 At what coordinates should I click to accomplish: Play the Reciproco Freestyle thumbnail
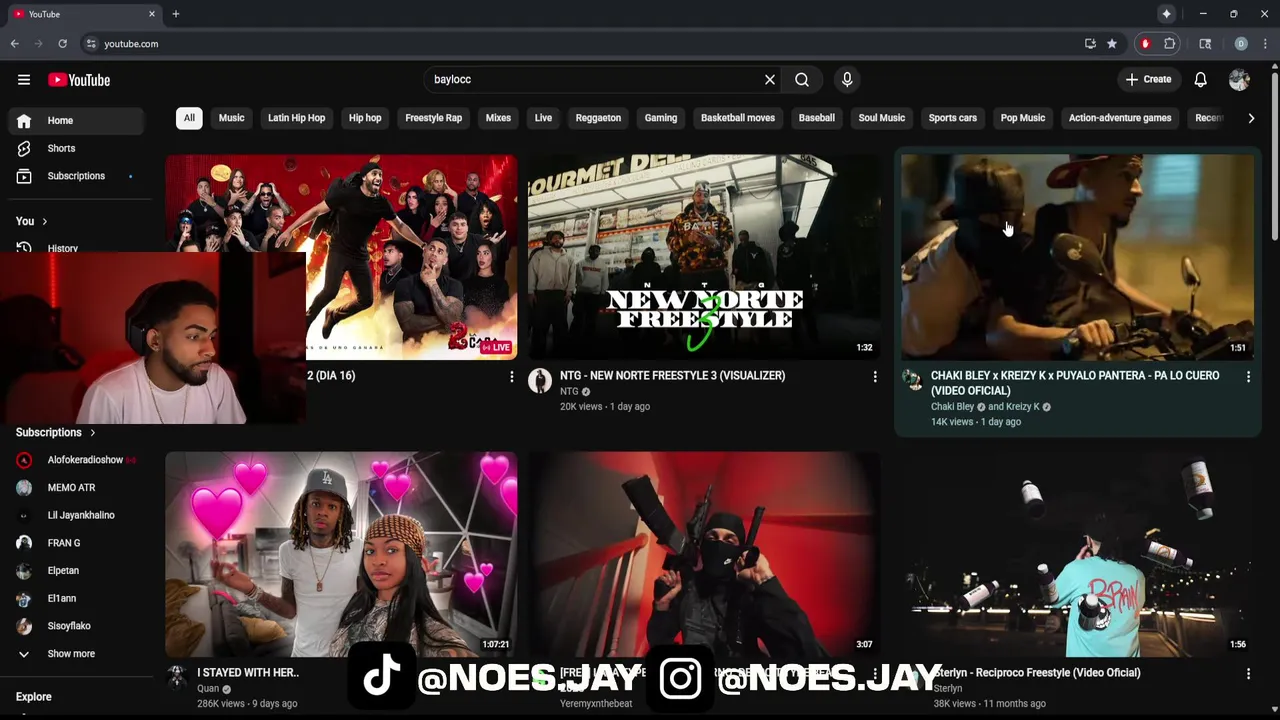pos(1077,554)
